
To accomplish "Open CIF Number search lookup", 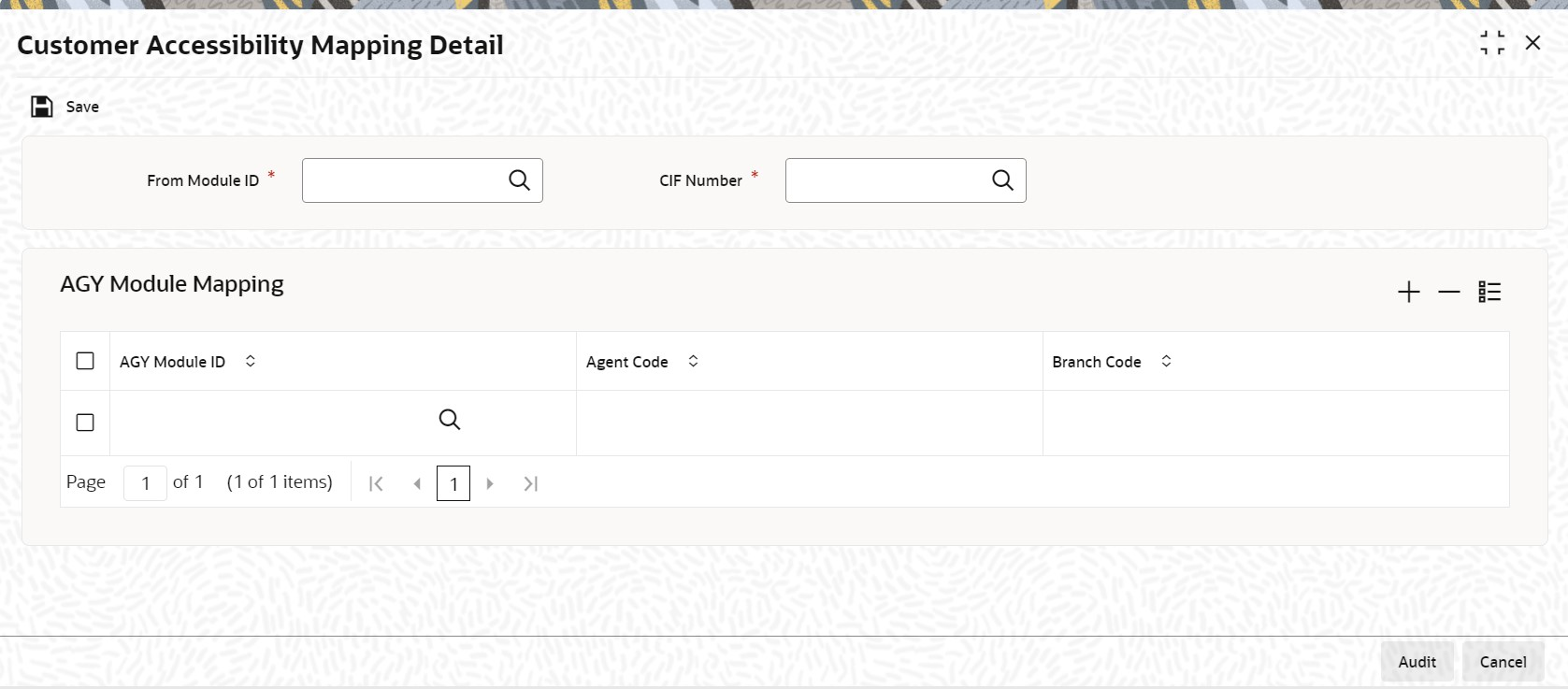I will (x=1002, y=180).
